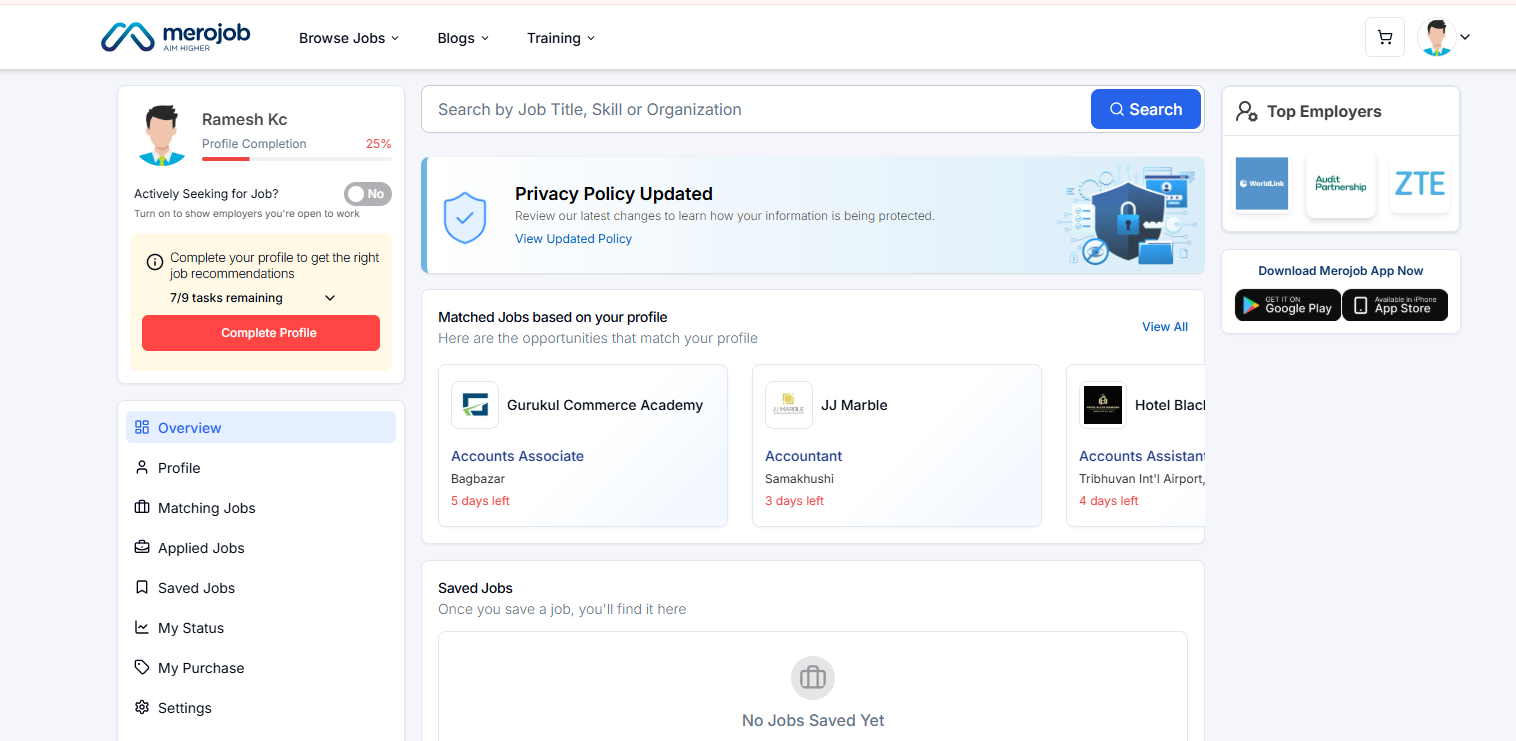1516x741 pixels.
Task: Open the Blogs dropdown menu
Action: [463, 38]
